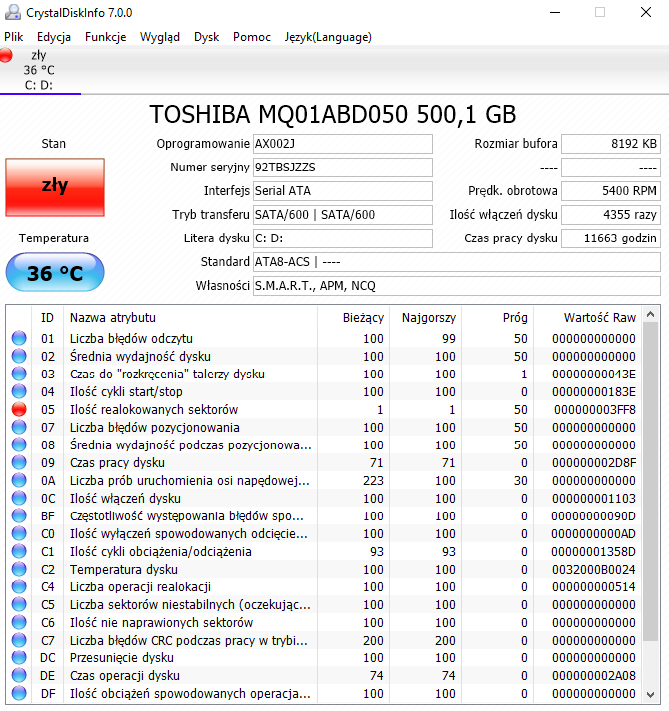Click the rotation speed field 5400 RPM

610,191
